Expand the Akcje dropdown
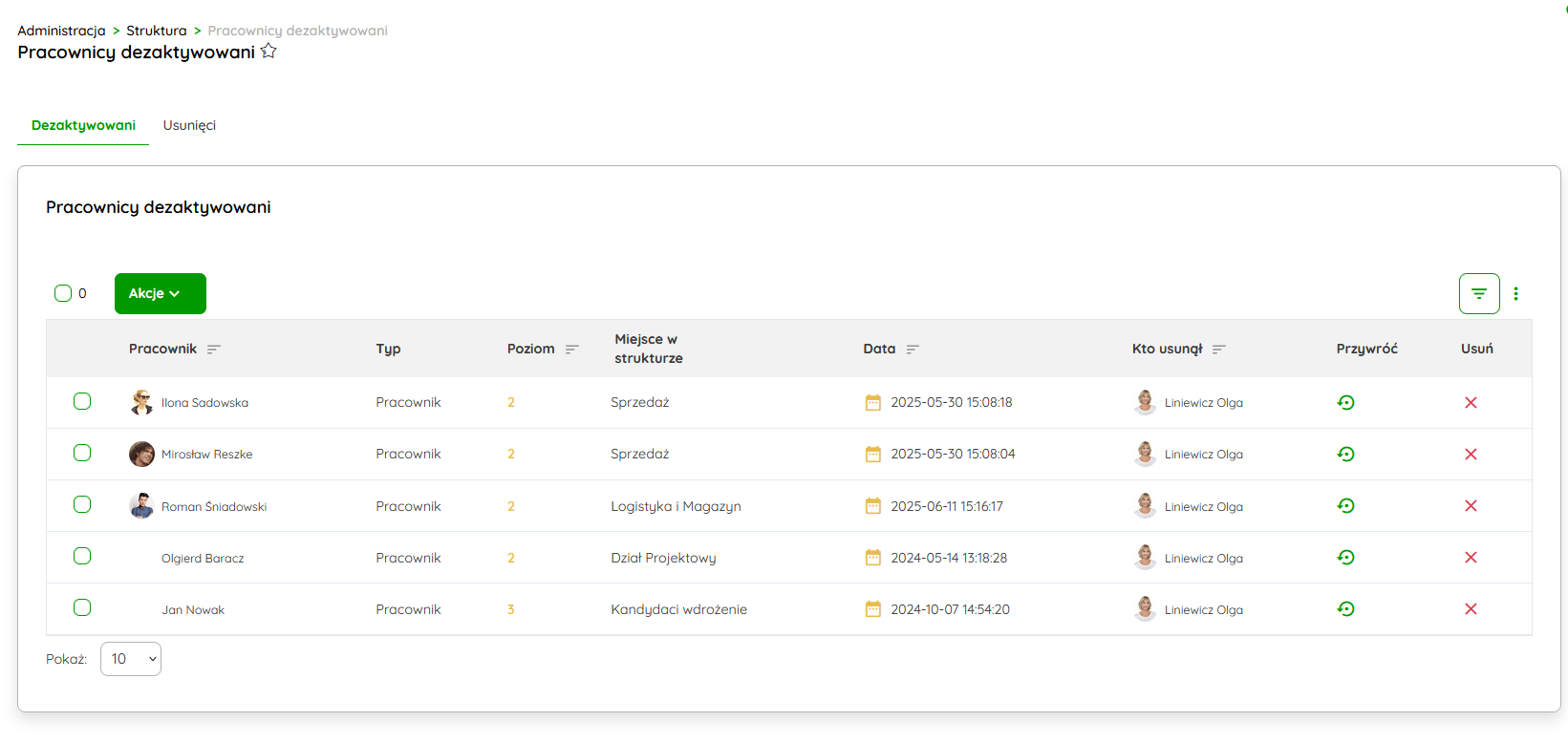Viewport: 1568px width, 743px height. (160, 294)
